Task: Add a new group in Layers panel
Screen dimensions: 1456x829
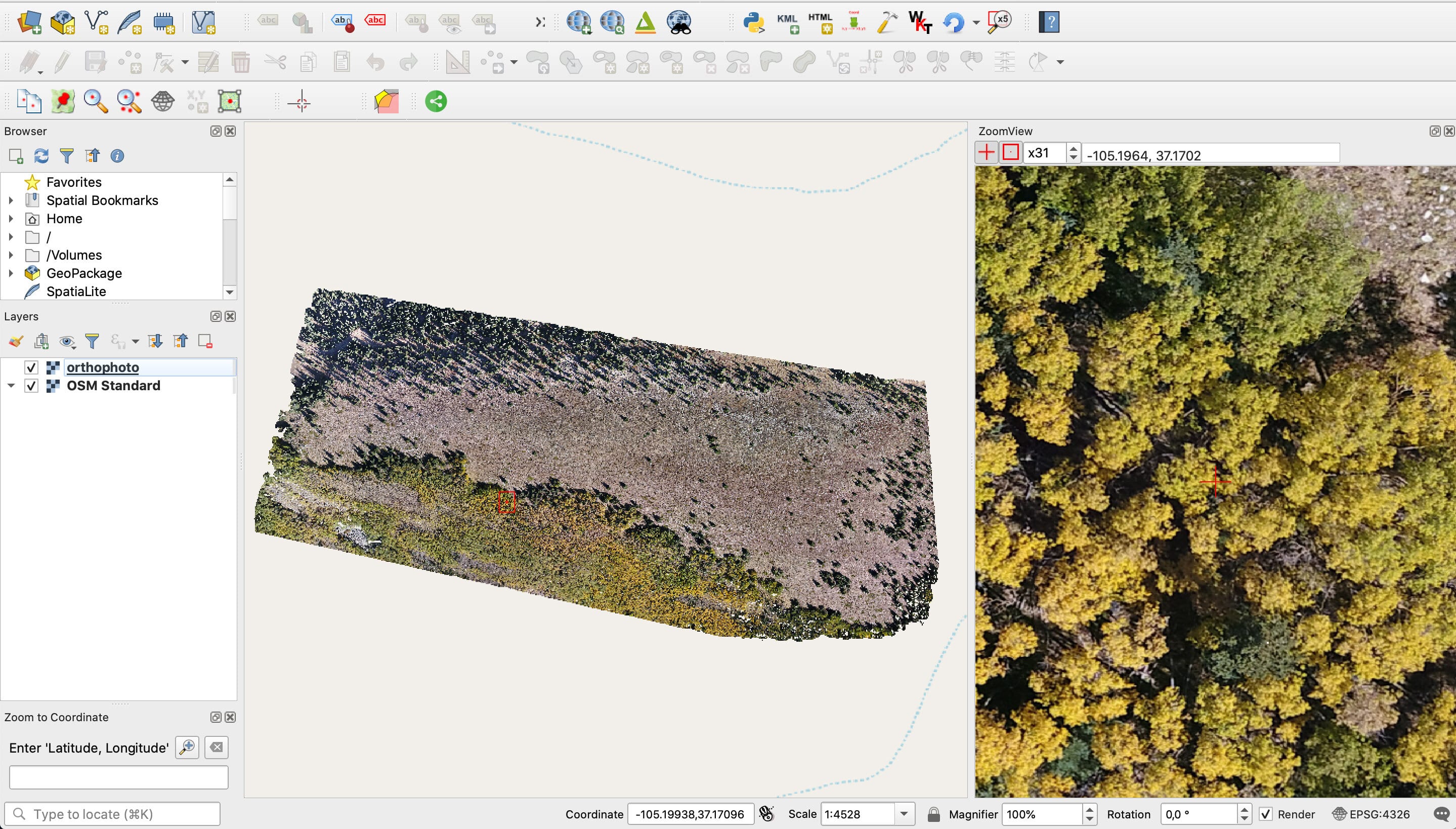Action: coord(41,341)
